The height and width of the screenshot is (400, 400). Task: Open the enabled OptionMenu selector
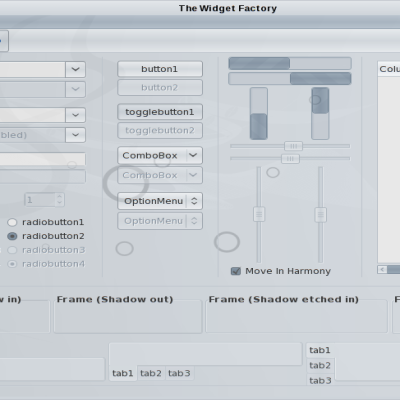click(x=160, y=201)
